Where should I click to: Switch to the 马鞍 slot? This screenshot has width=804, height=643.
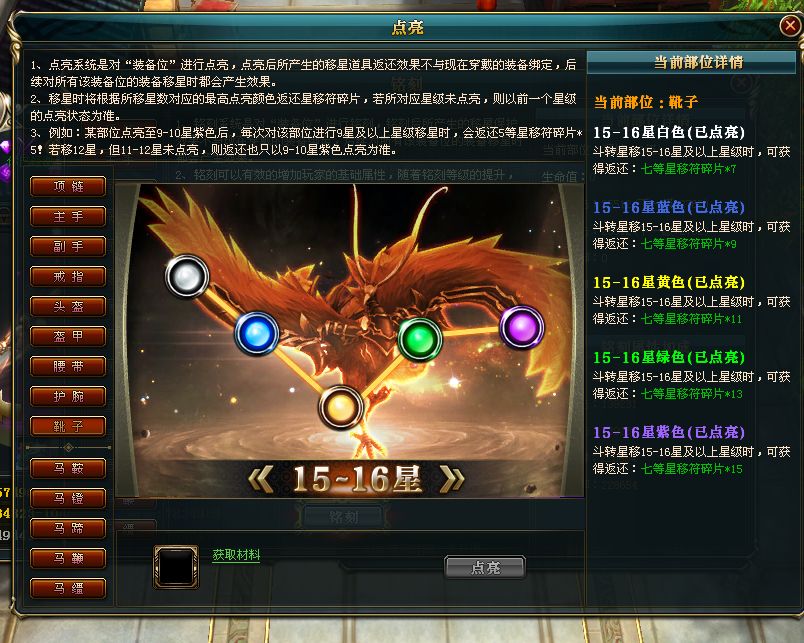(68, 468)
